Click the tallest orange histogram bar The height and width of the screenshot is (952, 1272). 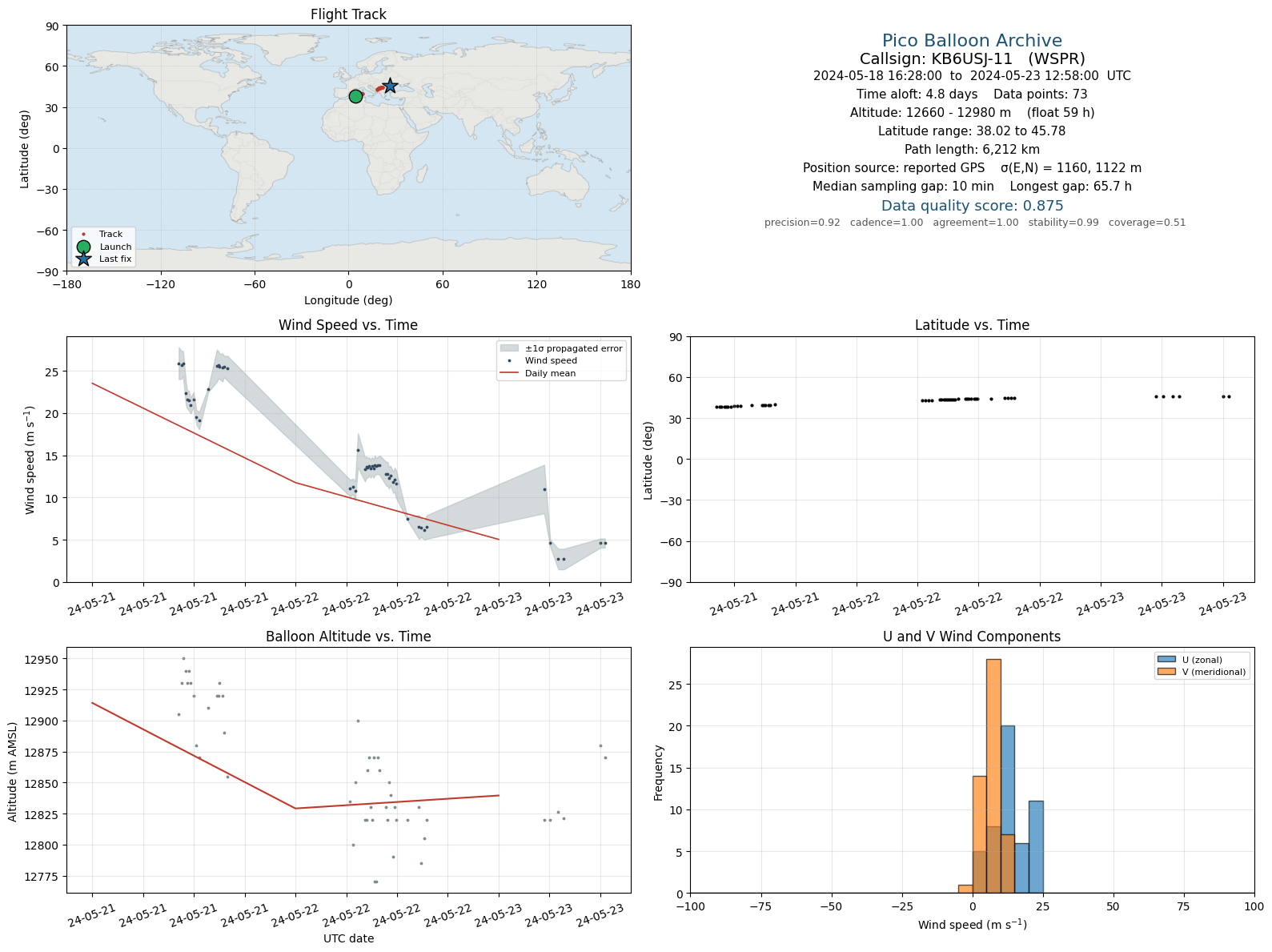[993, 776]
